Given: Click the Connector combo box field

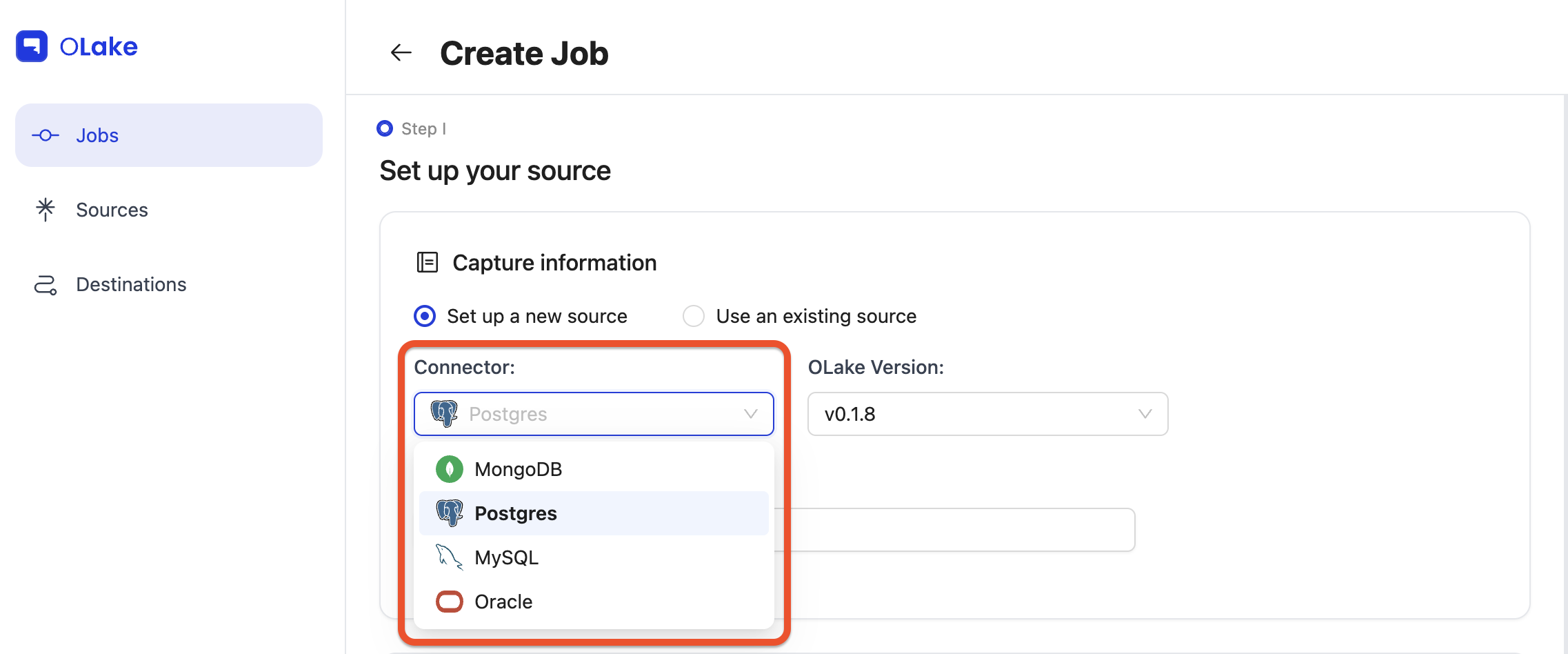Looking at the screenshot, I should (x=594, y=414).
